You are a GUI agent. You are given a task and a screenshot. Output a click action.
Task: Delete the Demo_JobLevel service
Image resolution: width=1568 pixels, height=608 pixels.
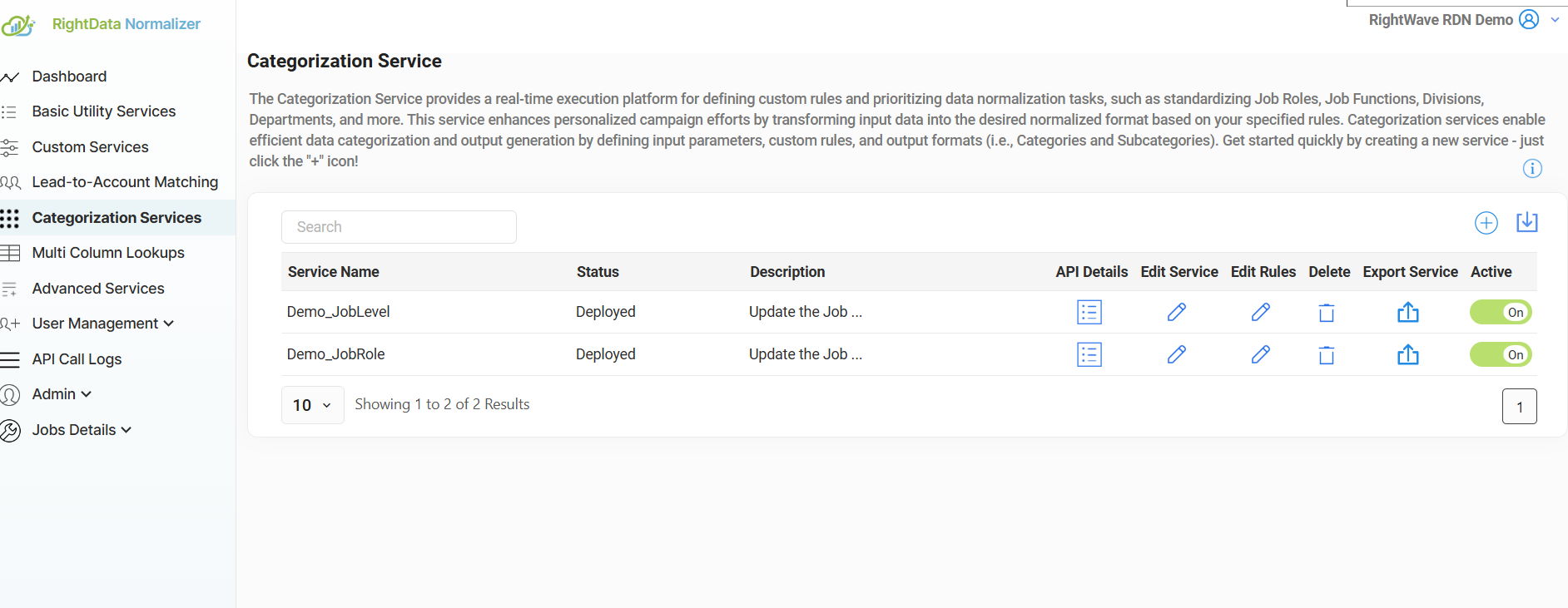(1327, 313)
